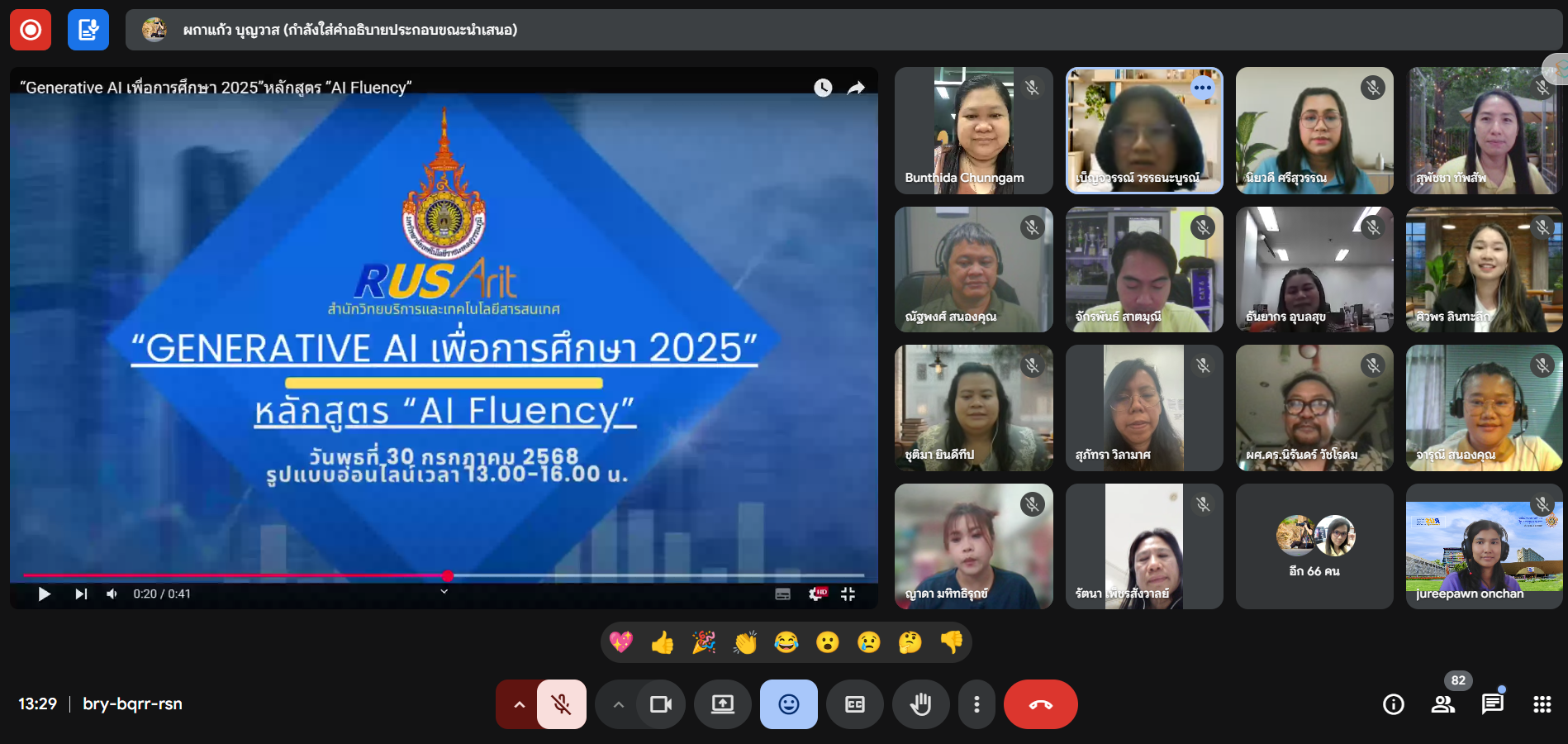This screenshot has width=1568, height=744.
Task: Send the party popper reaction
Action: click(x=704, y=642)
